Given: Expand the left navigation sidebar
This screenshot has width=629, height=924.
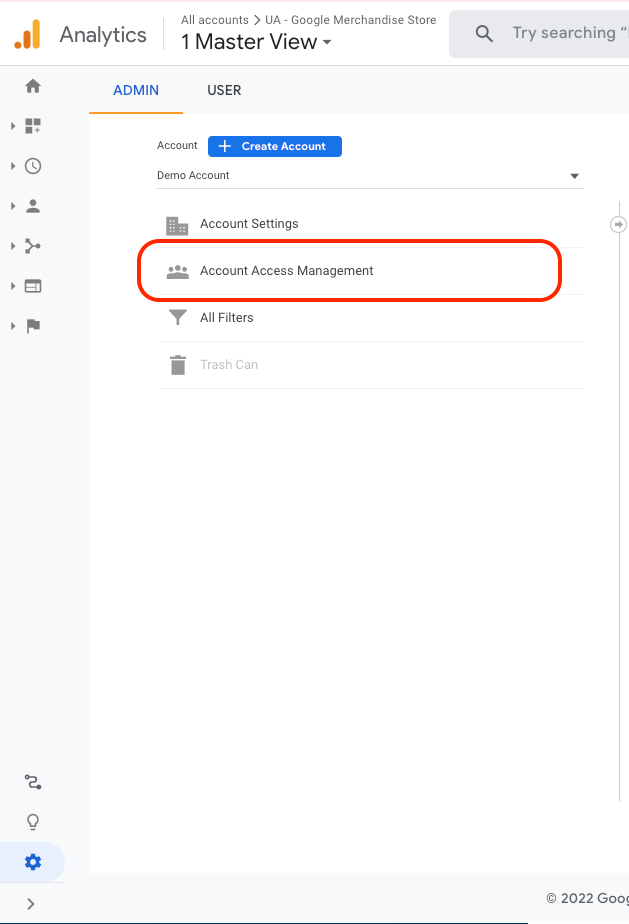Looking at the screenshot, I should point(31,904).
